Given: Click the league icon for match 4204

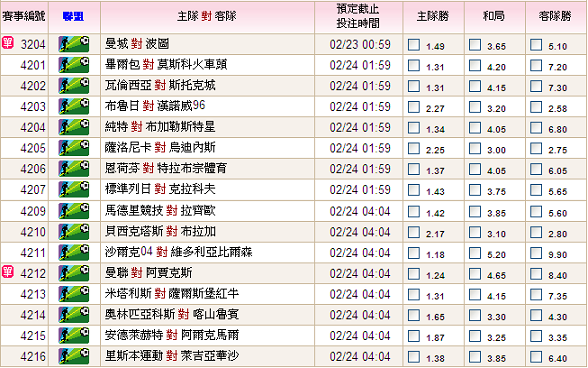Looking at the screenshot, I should click(74, 127).
